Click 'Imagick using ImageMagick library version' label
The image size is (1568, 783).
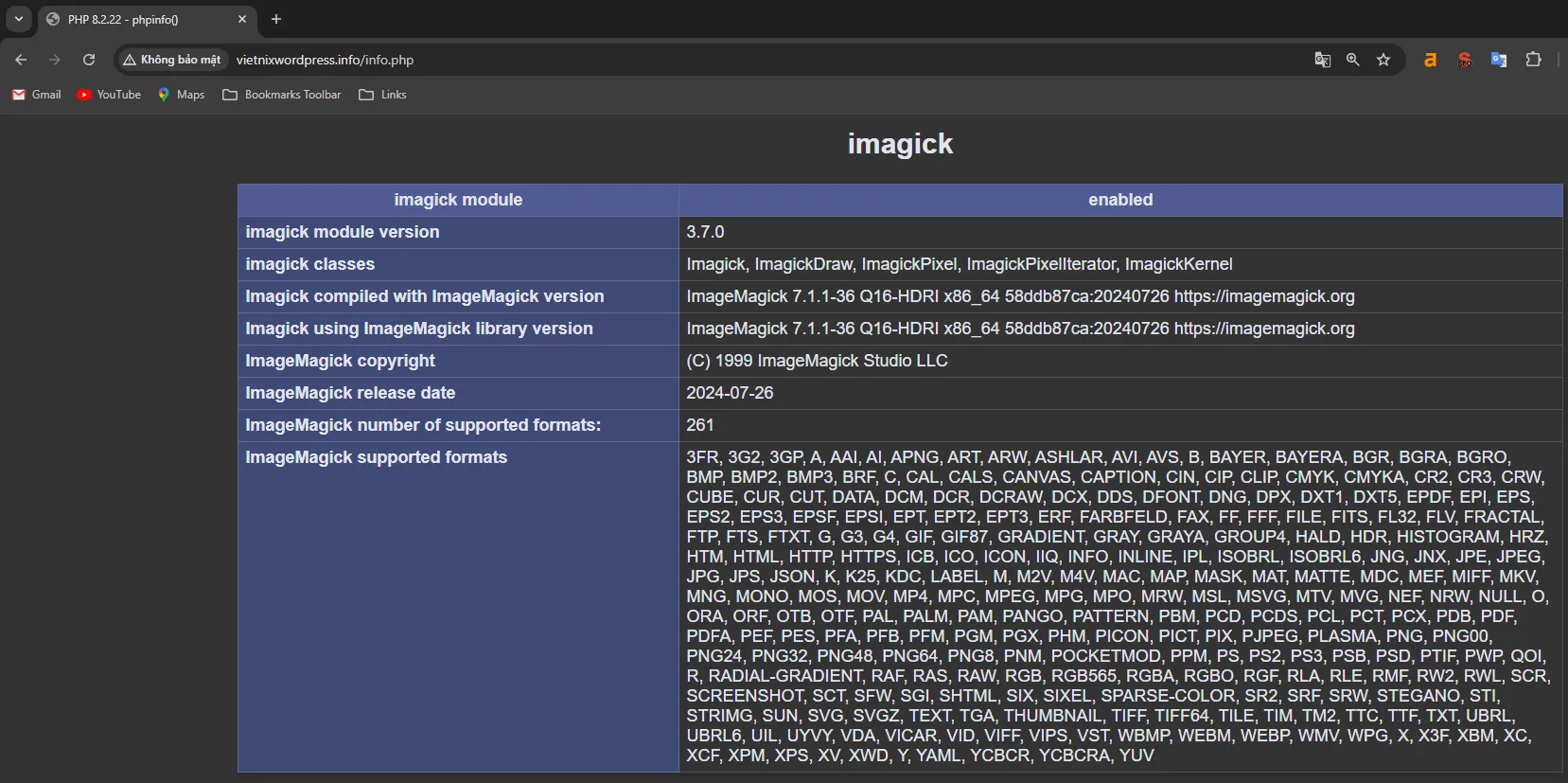click(419, 329)
